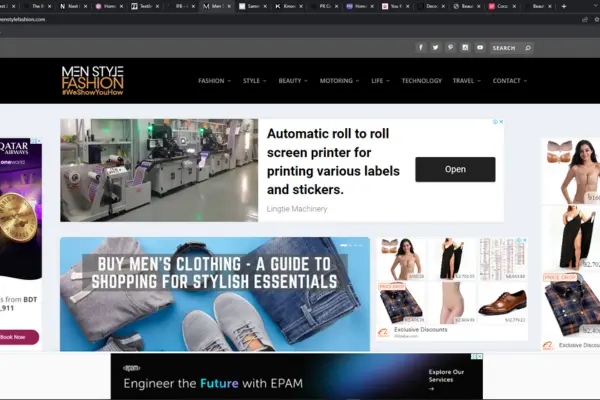
Task: Click the ad info icon on printer ad
Action: pyautogui.click(x=495, y=122)
